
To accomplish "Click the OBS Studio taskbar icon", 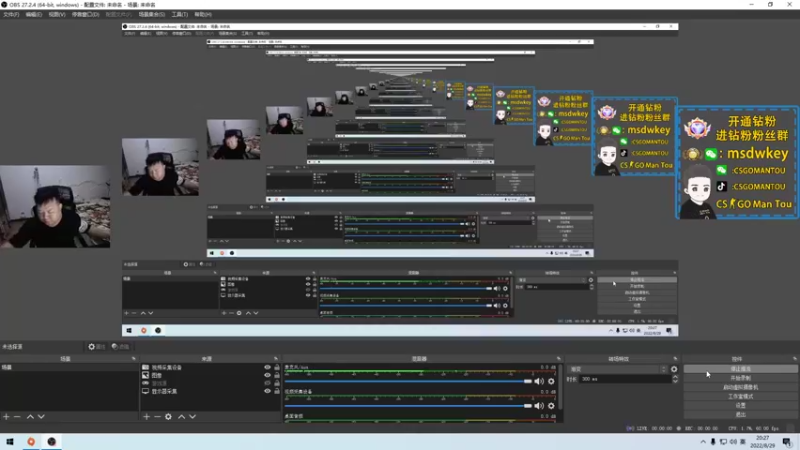I will (x=52, y=442).
